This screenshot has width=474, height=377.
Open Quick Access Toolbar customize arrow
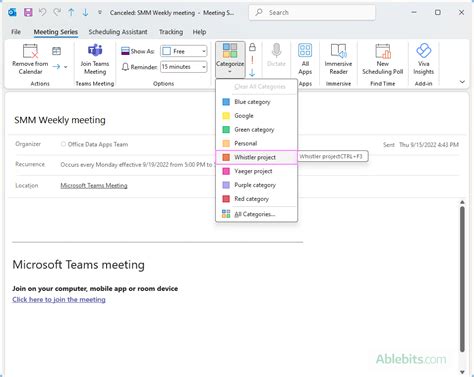100,13
